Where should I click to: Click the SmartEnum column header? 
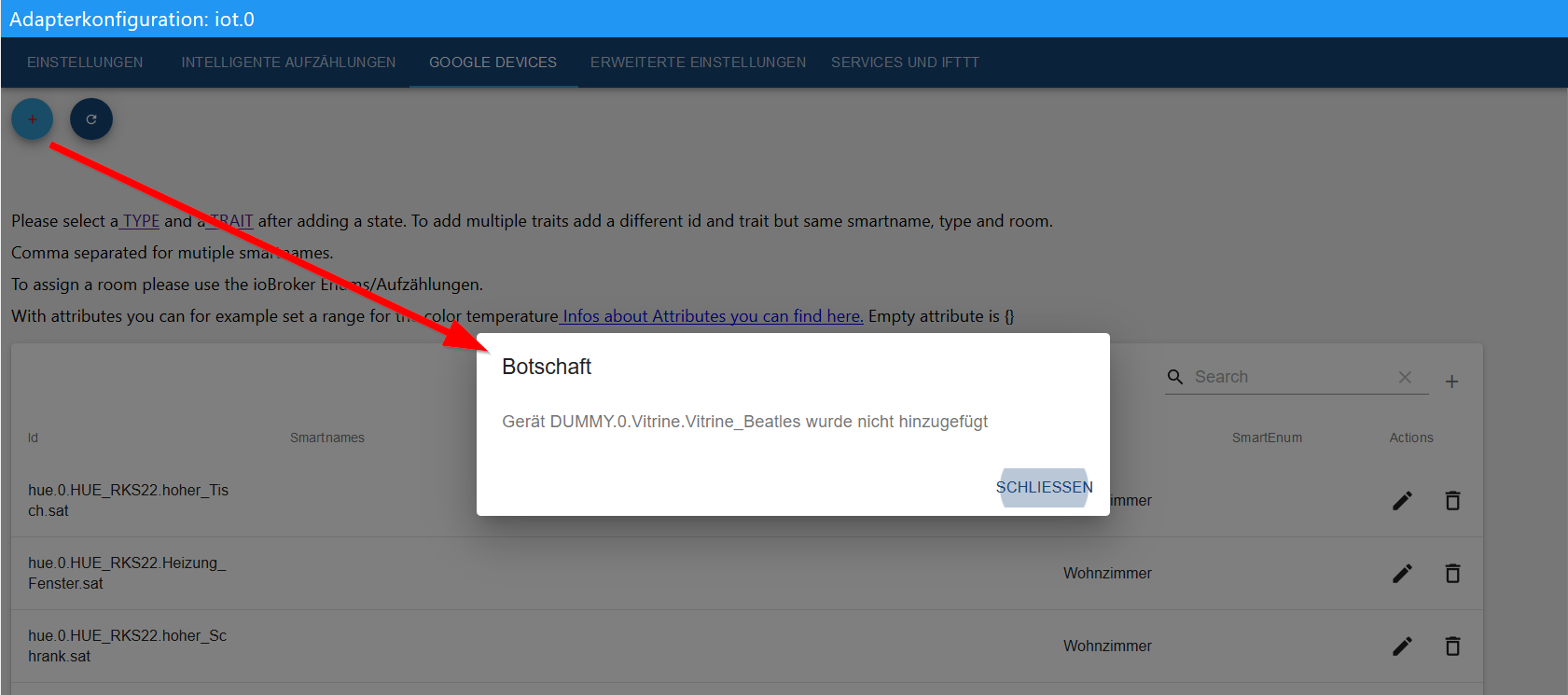[x=1267, y=438]
